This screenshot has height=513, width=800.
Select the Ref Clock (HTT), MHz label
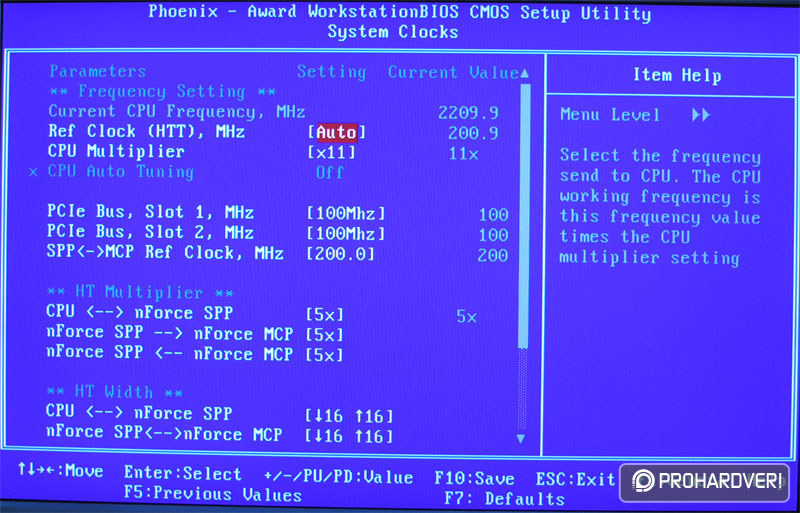point(146,132)
